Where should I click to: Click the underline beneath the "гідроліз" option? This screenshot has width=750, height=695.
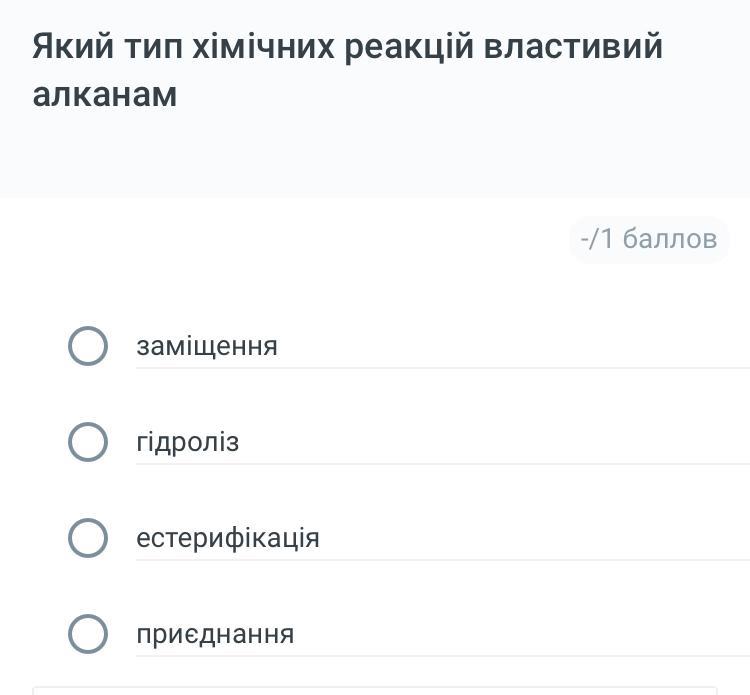(x=440, y=464)
